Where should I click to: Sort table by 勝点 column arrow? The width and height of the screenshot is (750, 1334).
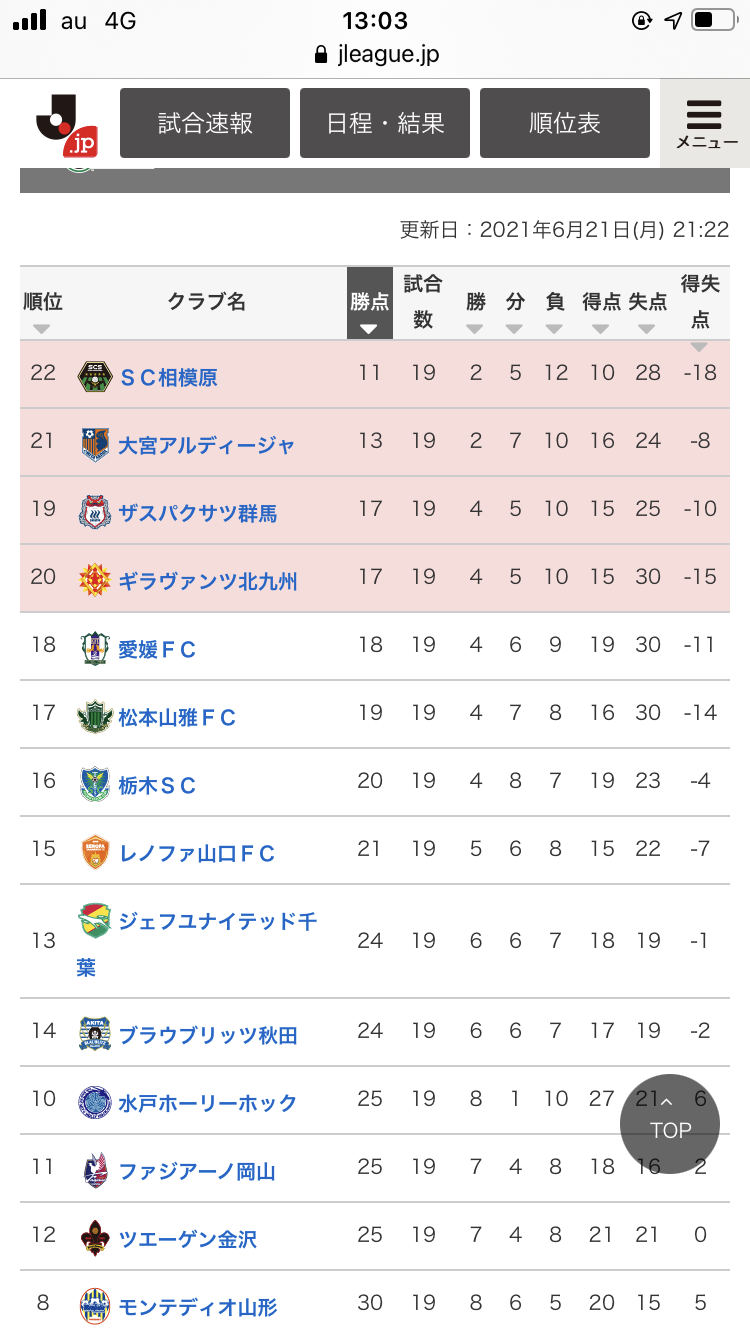[x=369, y=329]
